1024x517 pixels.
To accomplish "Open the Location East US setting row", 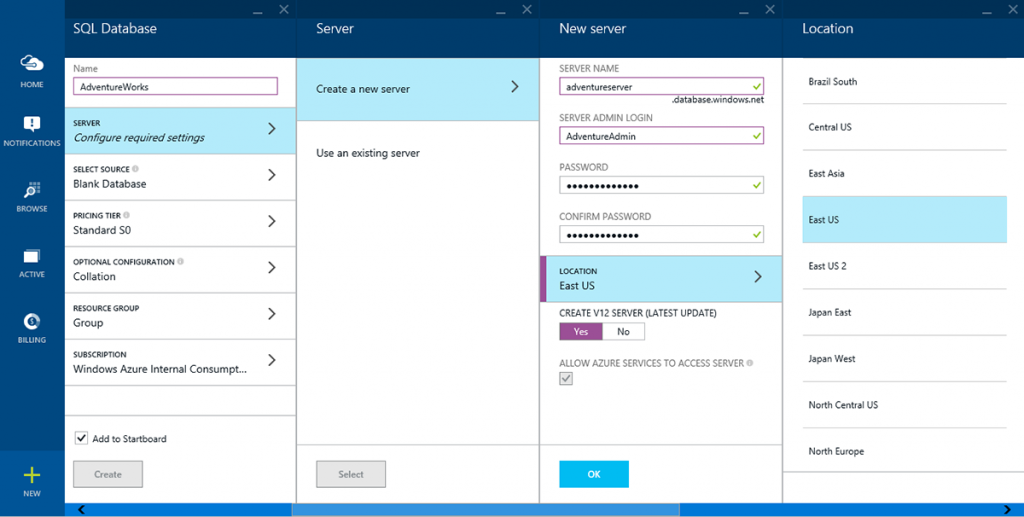I will (x=661, y=279).
